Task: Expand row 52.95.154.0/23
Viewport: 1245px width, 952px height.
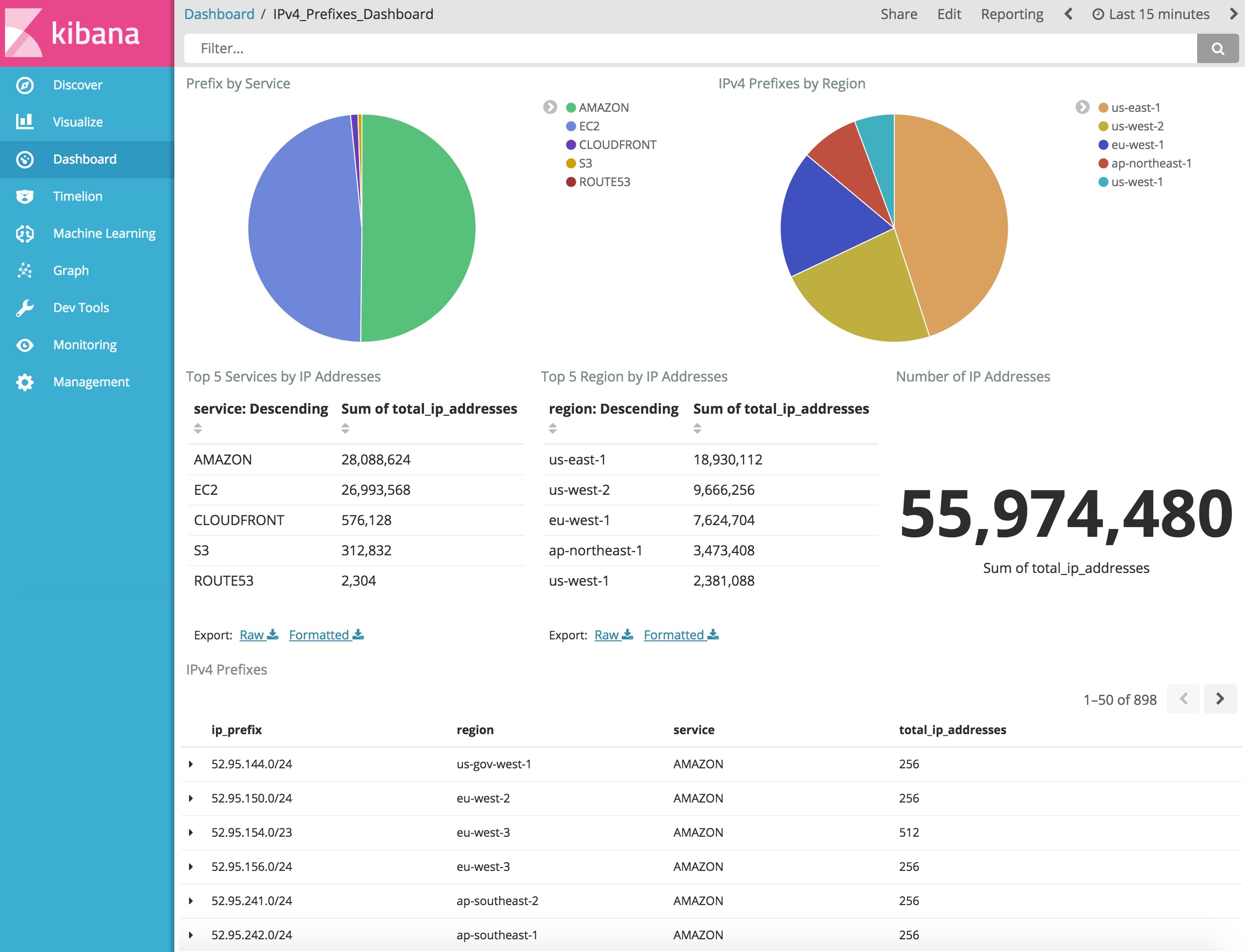Action: (x=191, y=832)
